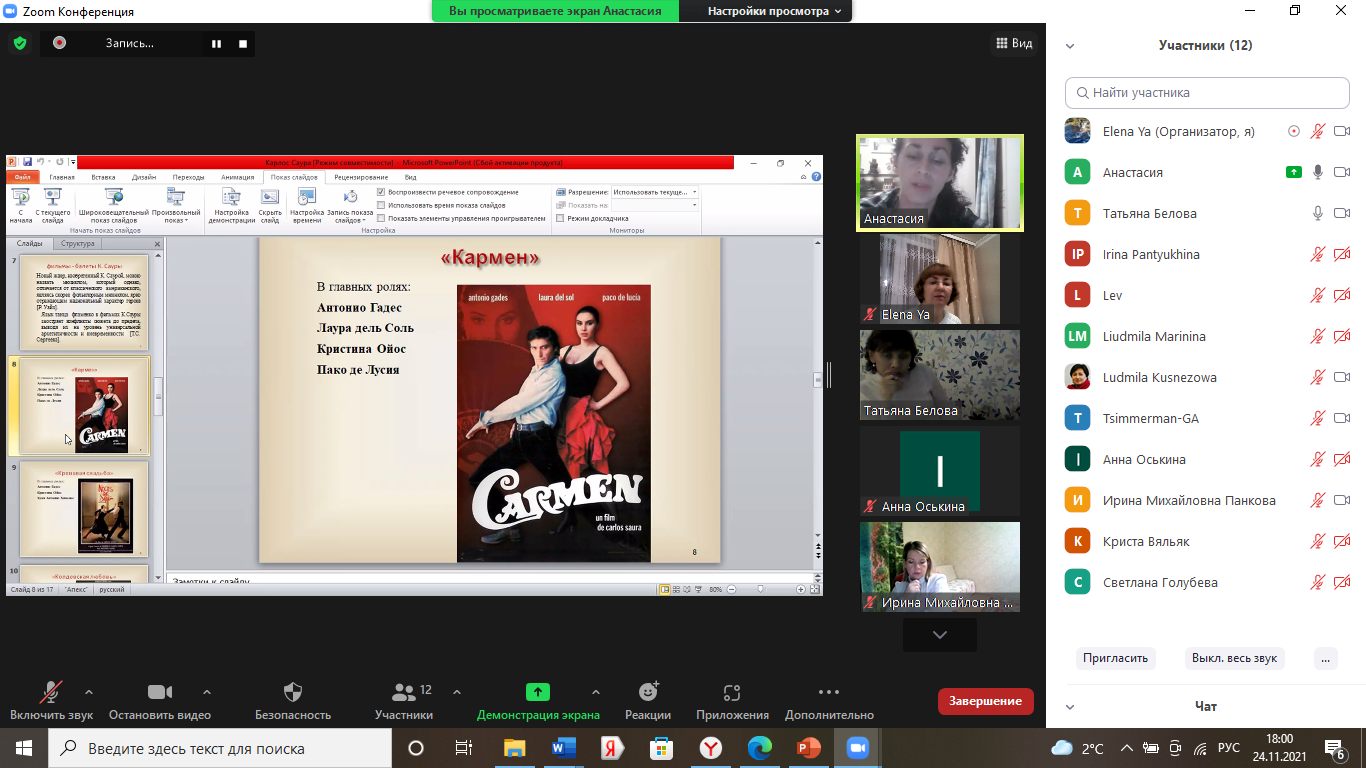Click recording indicator in Elena Ya row
Image resolution: width=1366 pixels, height=768 pixels.
coord(1294,131)
